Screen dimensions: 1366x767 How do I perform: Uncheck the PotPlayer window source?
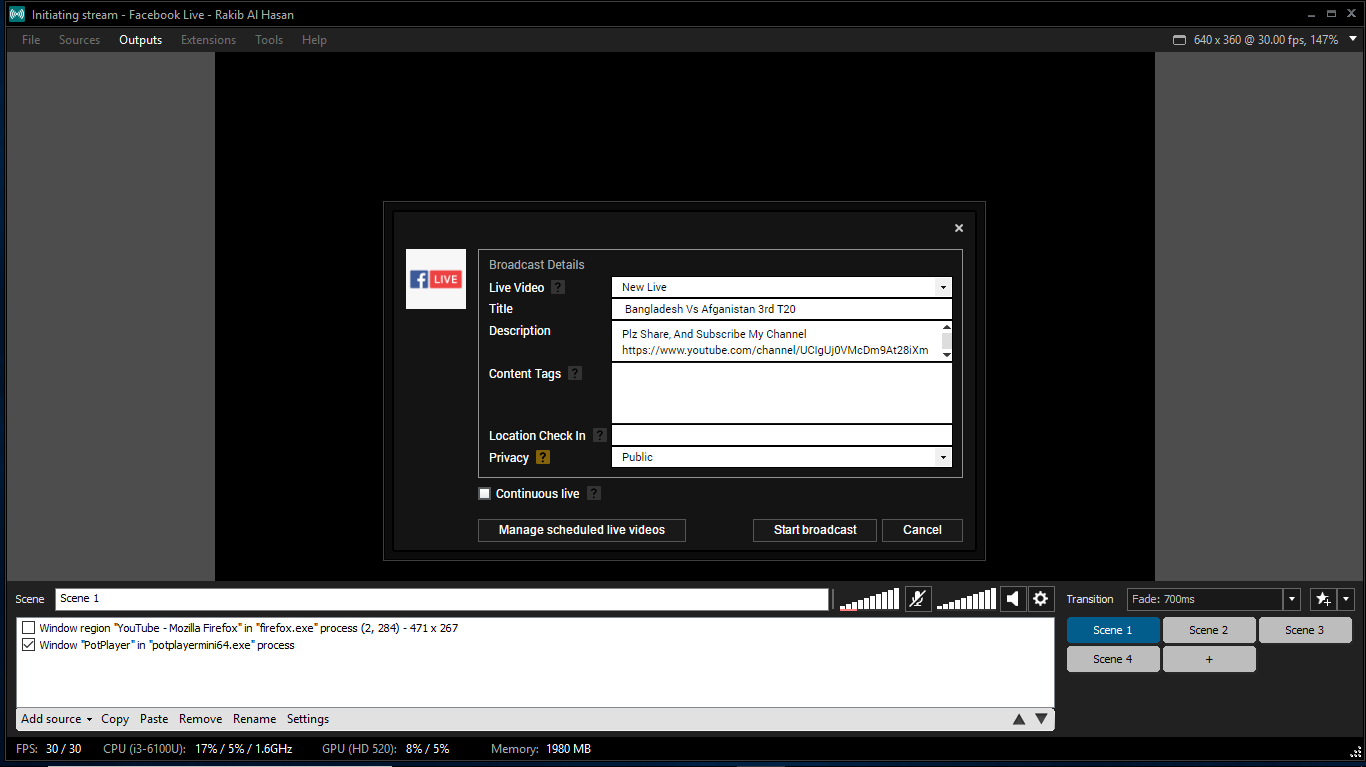[28, 645]
